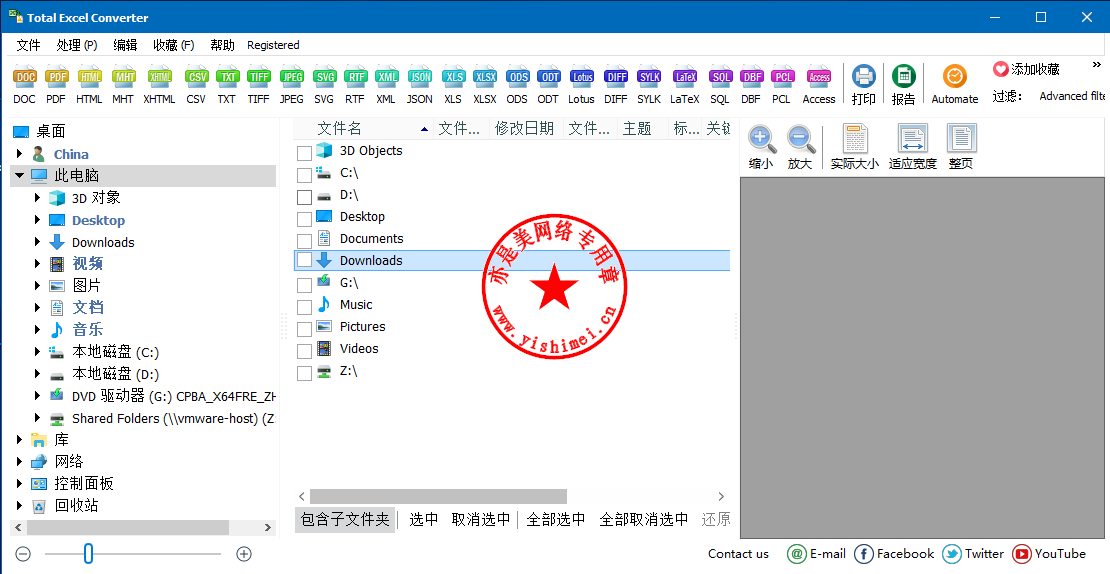Select SYLK format icon
The height and width of the screenshot is (574, 1110).
(649, 85)
